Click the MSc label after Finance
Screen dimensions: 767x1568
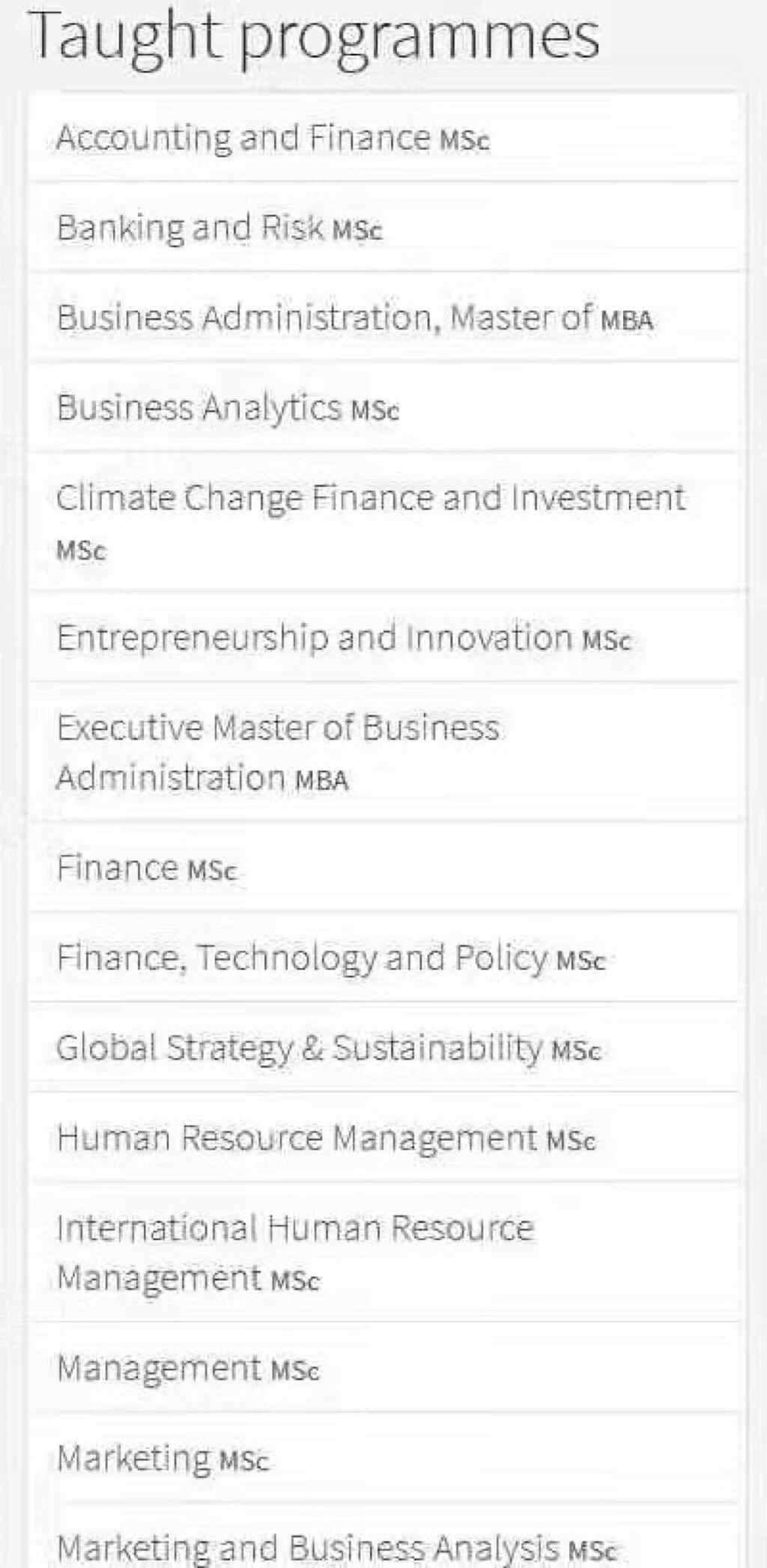coord(212,872)
